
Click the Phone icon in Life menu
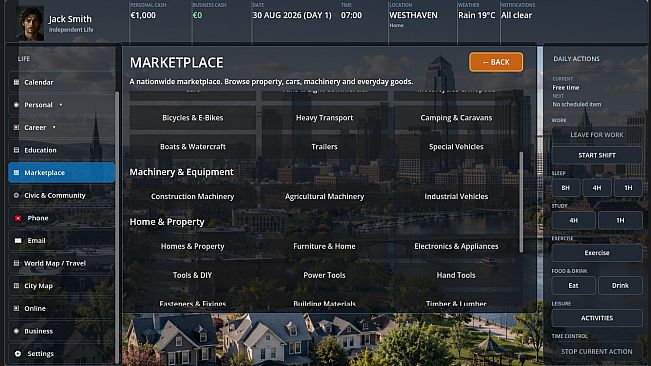click(x=18, y=218)
